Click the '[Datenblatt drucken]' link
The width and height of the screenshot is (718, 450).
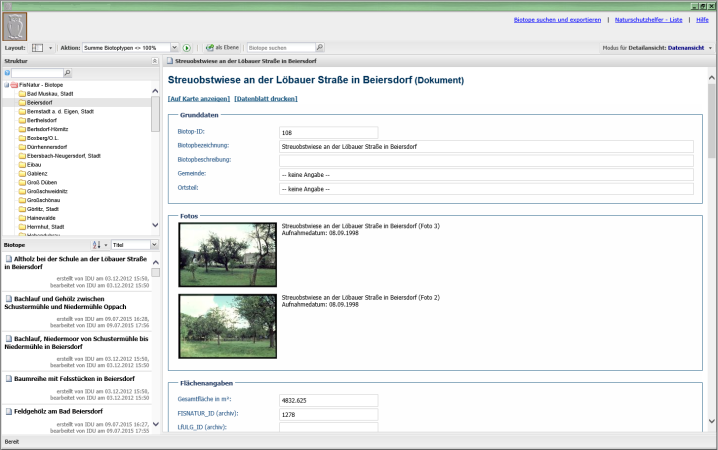click(266, 99)
